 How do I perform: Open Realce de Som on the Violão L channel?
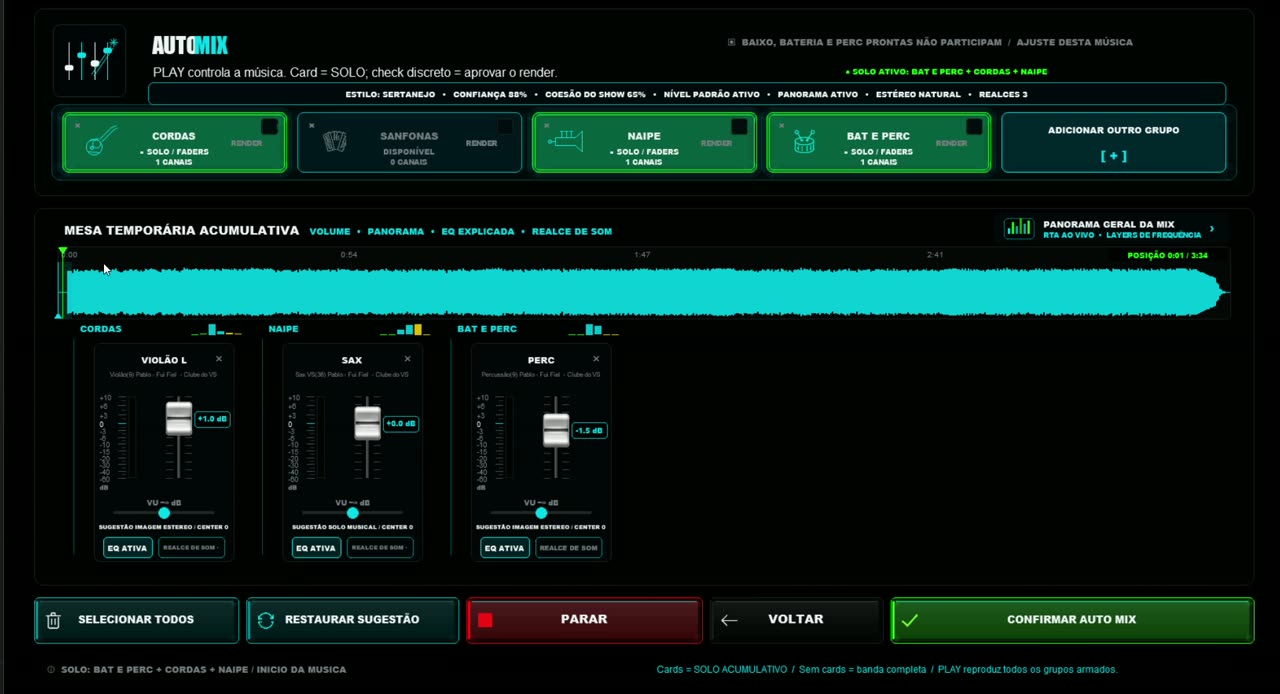(192, 548)
